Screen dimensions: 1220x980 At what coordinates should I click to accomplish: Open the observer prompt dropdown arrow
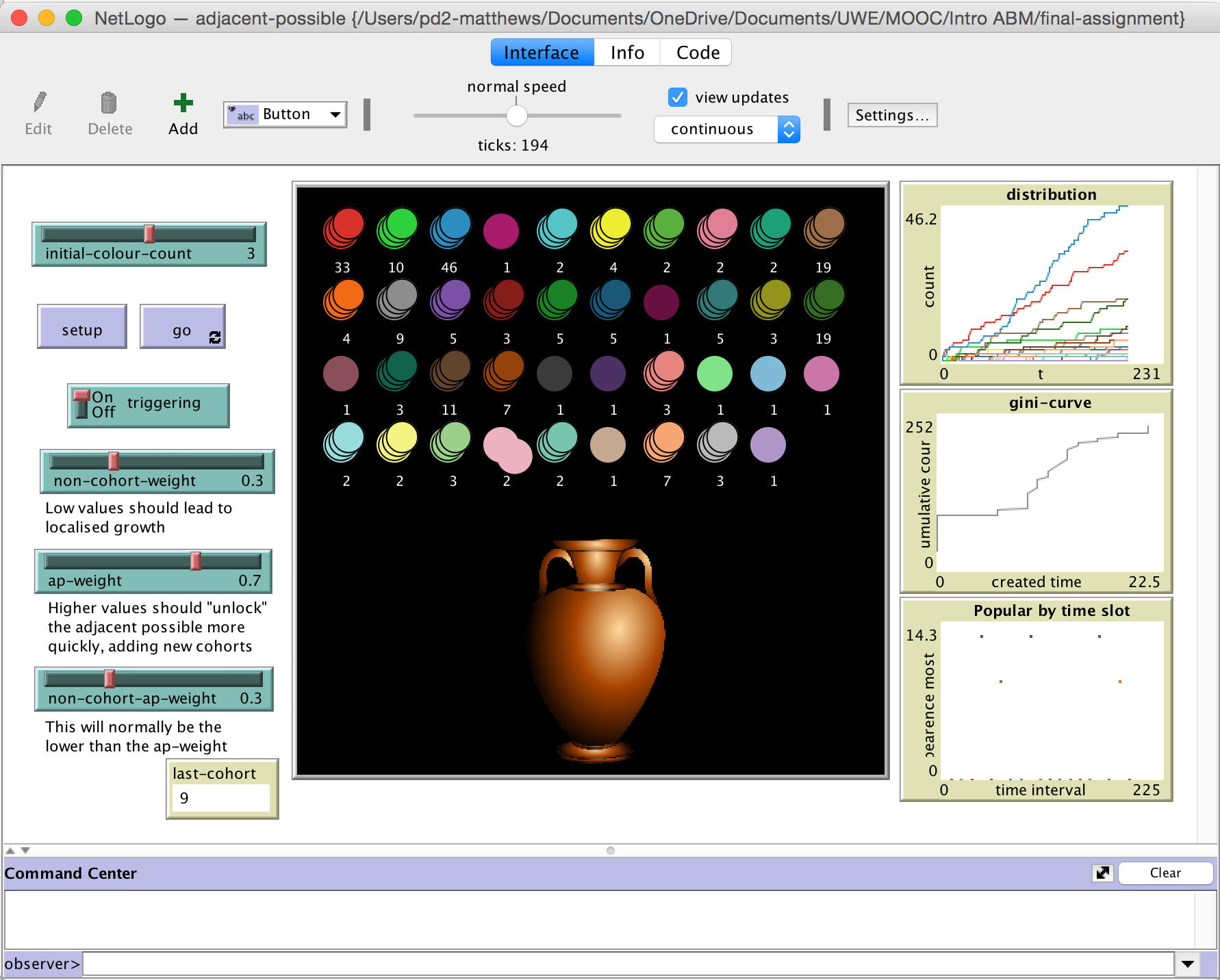(x=1189, y=964)
